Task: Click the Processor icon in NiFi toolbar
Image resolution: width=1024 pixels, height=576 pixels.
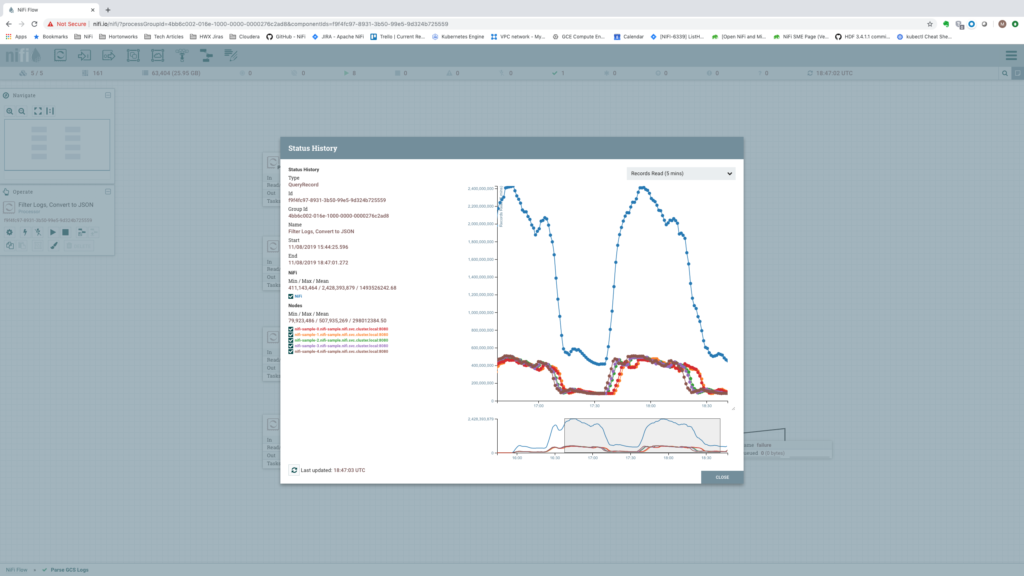Action: pyautogui.click(x=61, y=55)
